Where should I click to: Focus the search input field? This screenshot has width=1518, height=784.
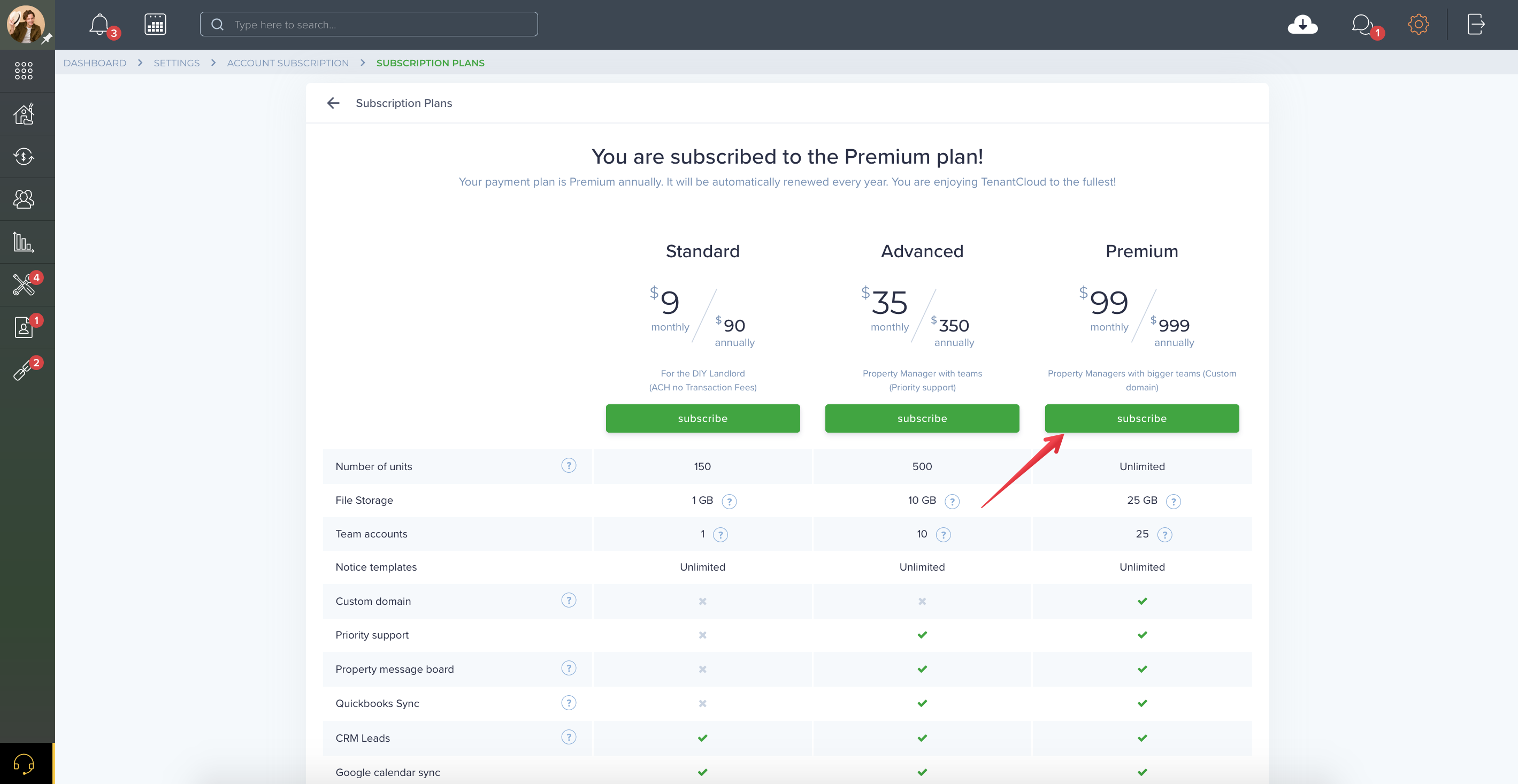[x=369, y=24]
